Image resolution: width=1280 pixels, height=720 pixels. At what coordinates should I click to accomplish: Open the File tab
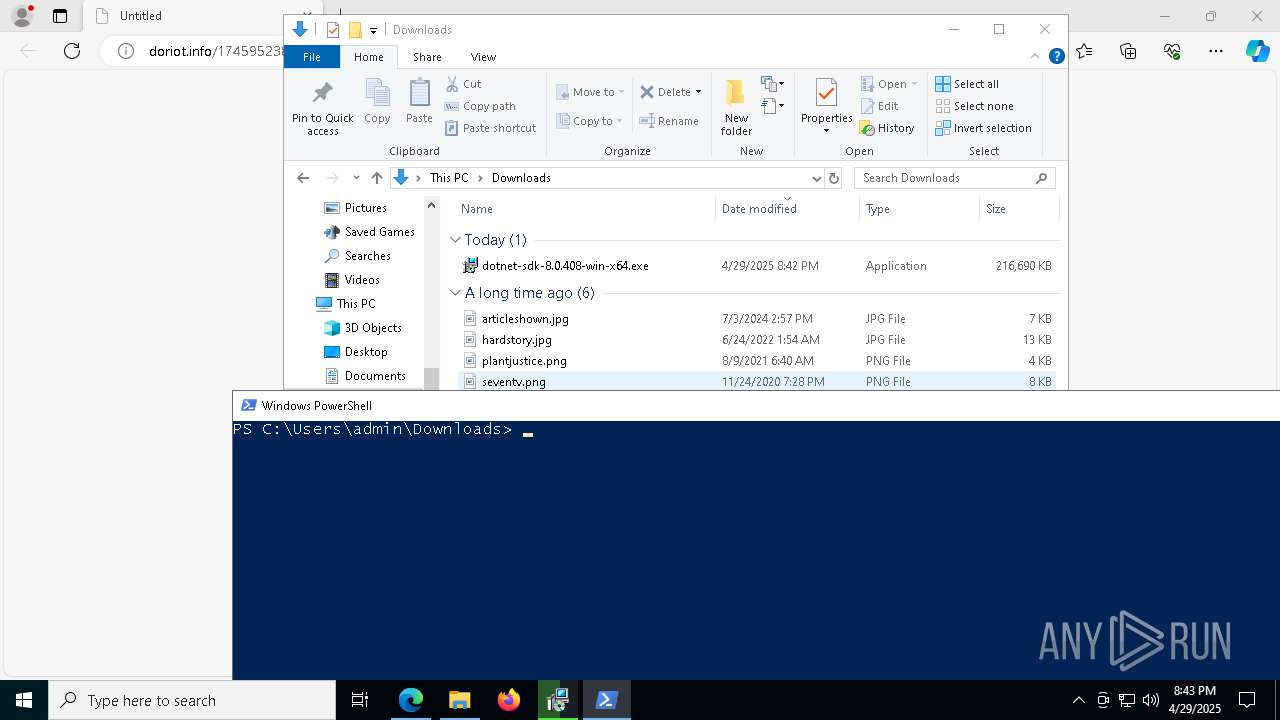pos(312,57)
